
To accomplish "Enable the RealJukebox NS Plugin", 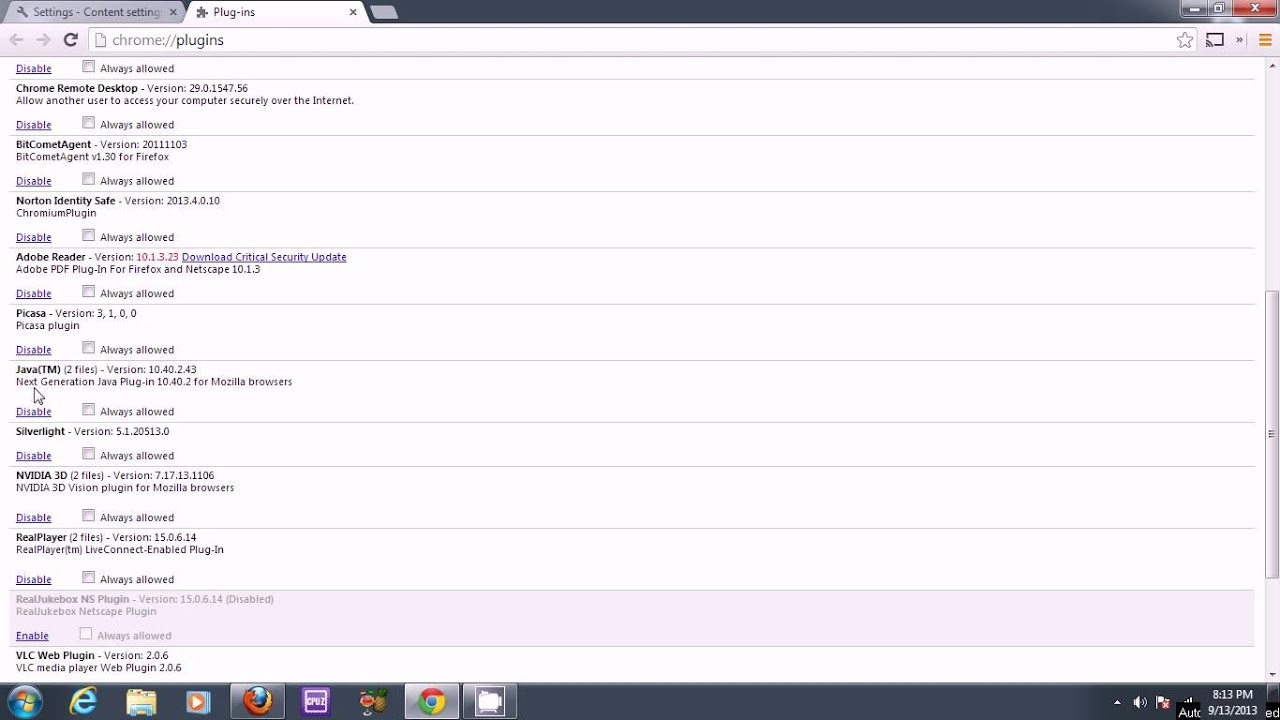I will pos(32,636).
